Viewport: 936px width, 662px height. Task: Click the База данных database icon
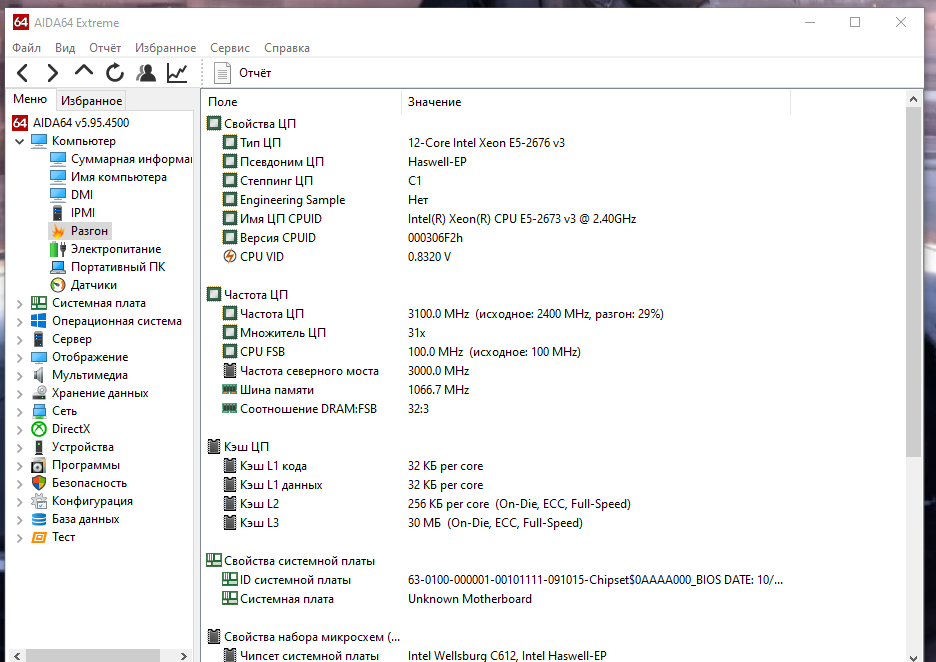(39, 519)
